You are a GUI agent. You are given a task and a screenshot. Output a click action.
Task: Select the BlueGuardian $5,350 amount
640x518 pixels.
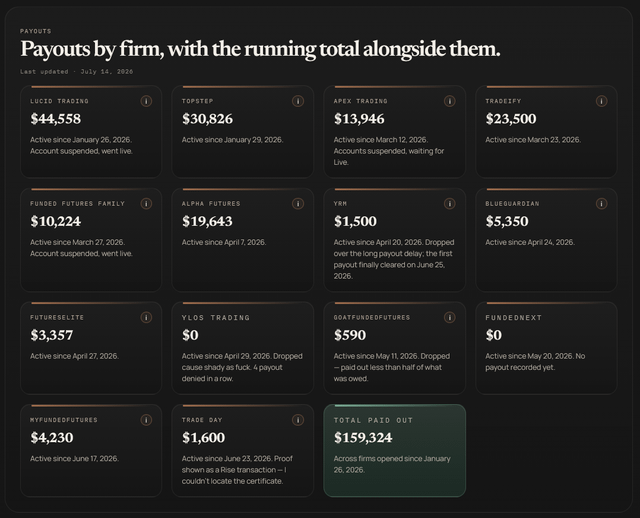pyautogui.click(x=507, y=221)
